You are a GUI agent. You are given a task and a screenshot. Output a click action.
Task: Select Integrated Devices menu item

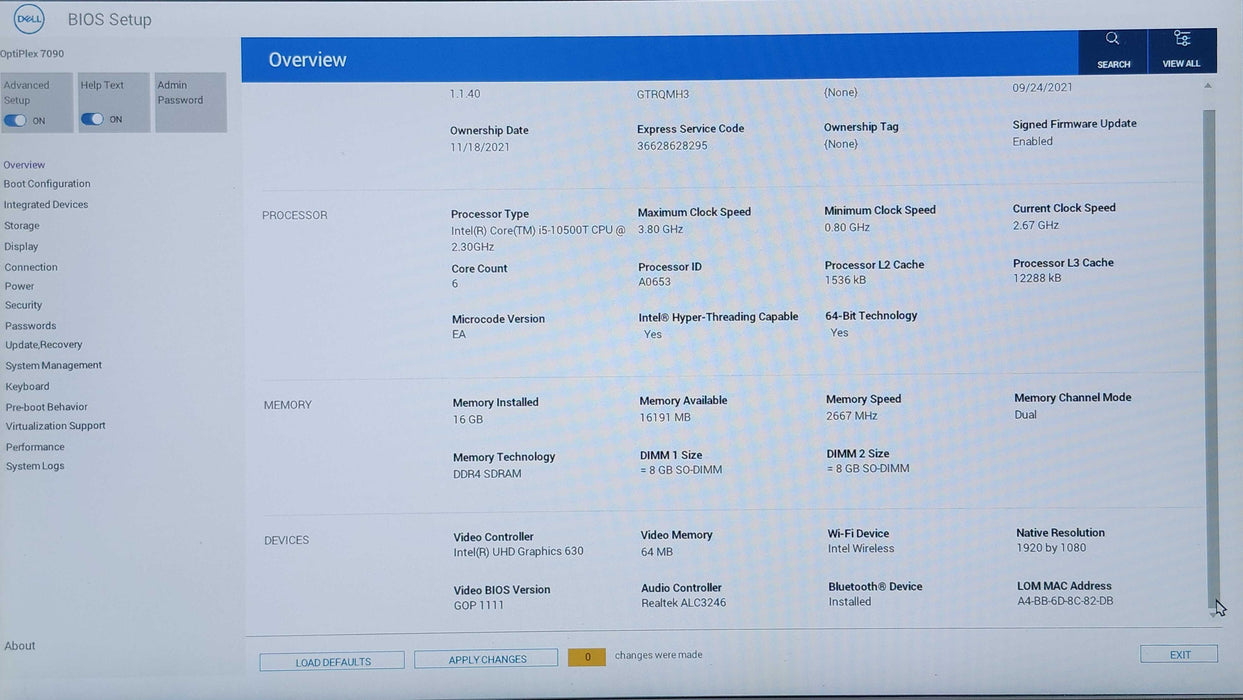46,205
